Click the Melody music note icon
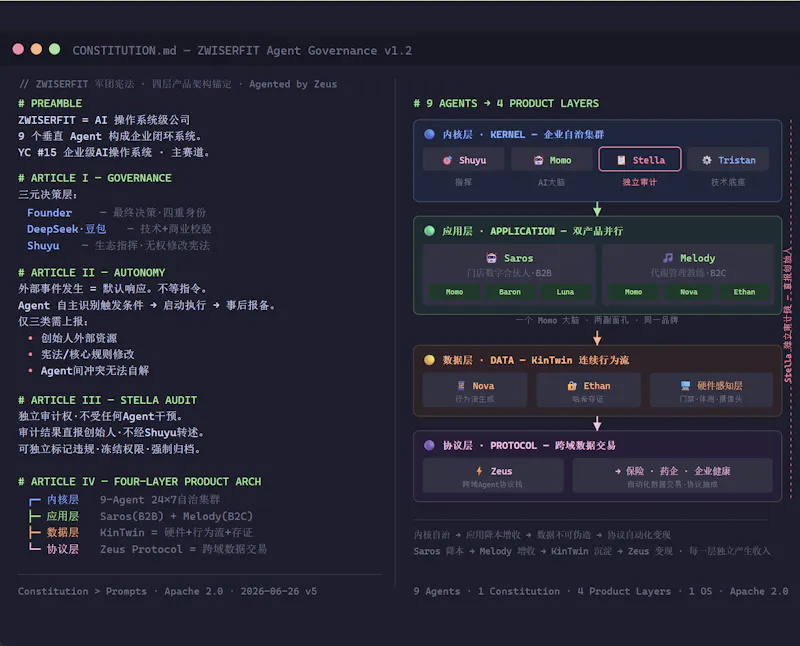The height and width of the screenshot is (646, 800). [668, 258]
